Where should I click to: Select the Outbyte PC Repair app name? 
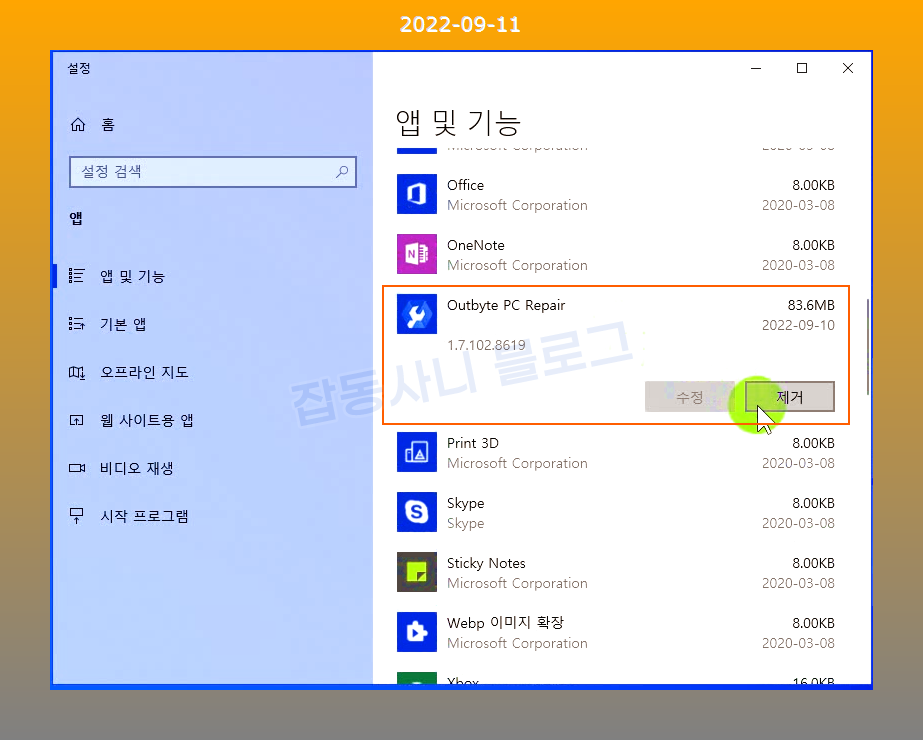(506, 305)
